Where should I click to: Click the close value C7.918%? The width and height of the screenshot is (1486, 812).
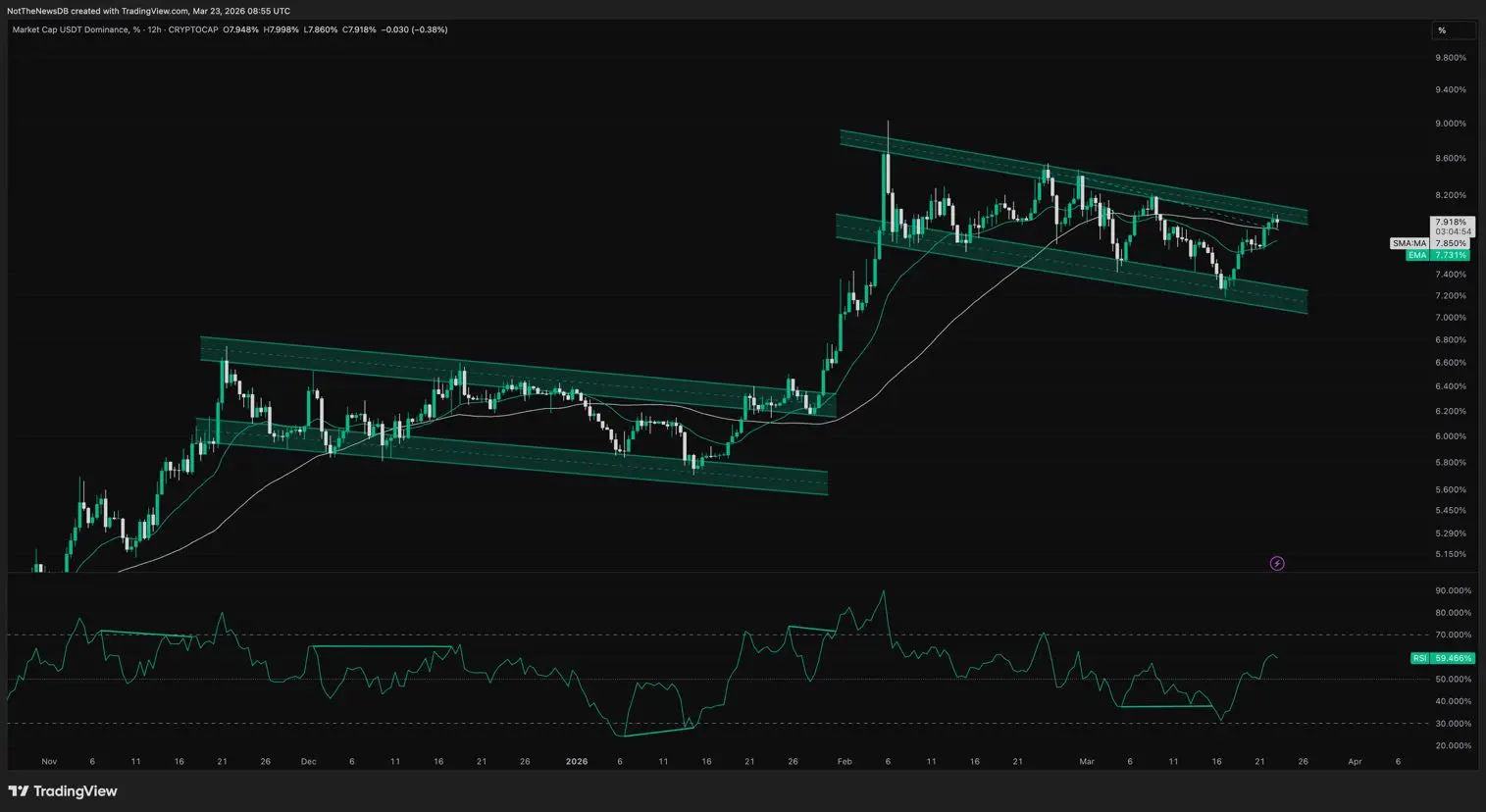pos(359,29)
